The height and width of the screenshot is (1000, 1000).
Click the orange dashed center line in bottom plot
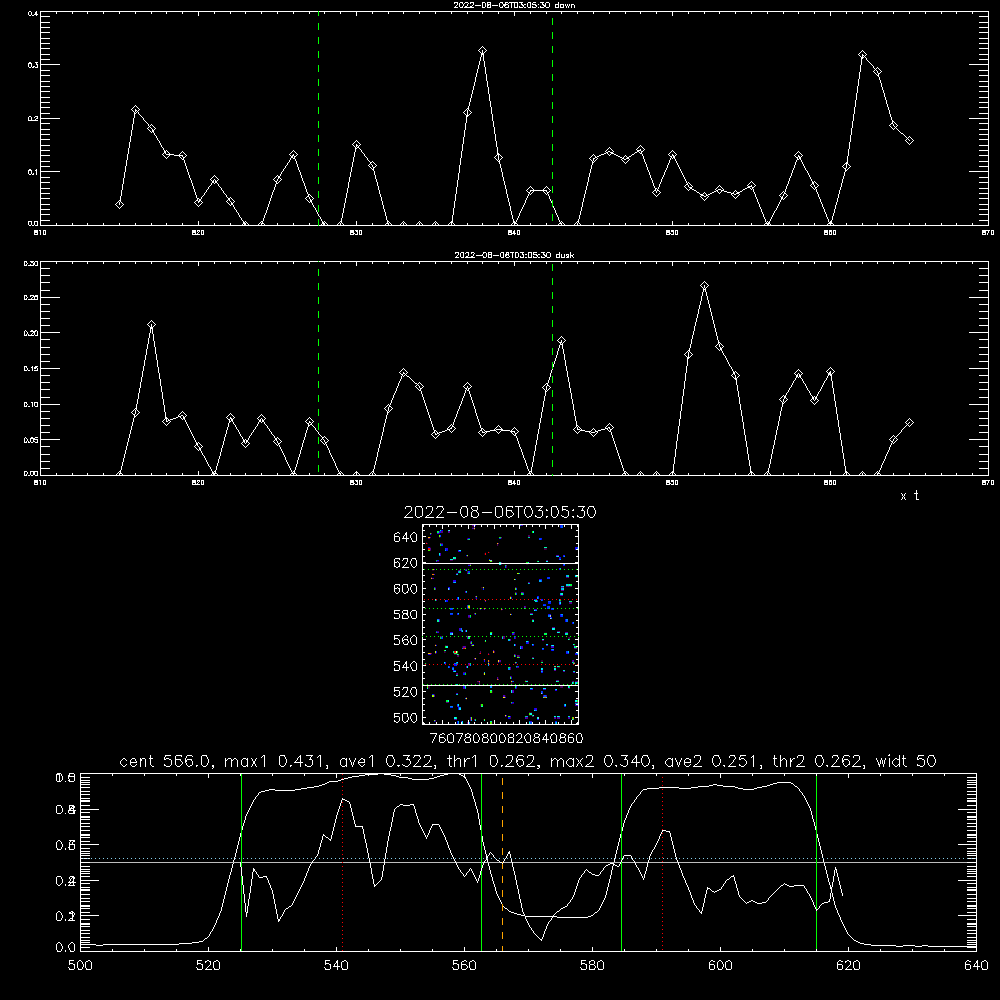(503, 862)
